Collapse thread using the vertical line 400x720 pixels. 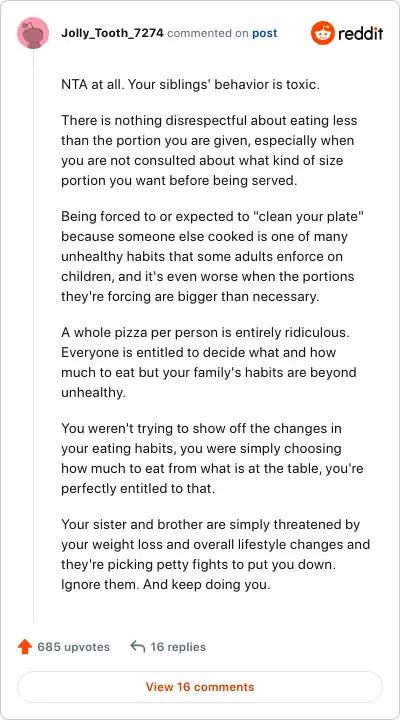pyautogui.click(x=33, y=336)
